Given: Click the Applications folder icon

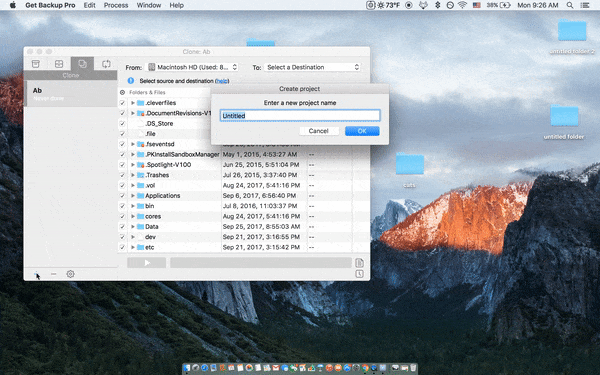Looking at the screenshot, I should point(140,196).
